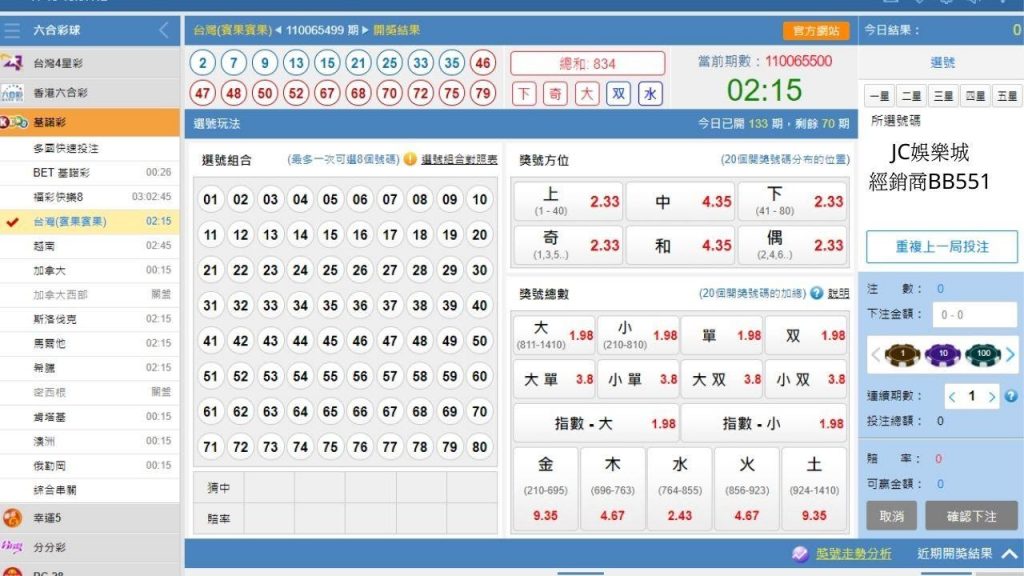
Task: Click the 官方網站 button
Action: (x=817, y=31)
